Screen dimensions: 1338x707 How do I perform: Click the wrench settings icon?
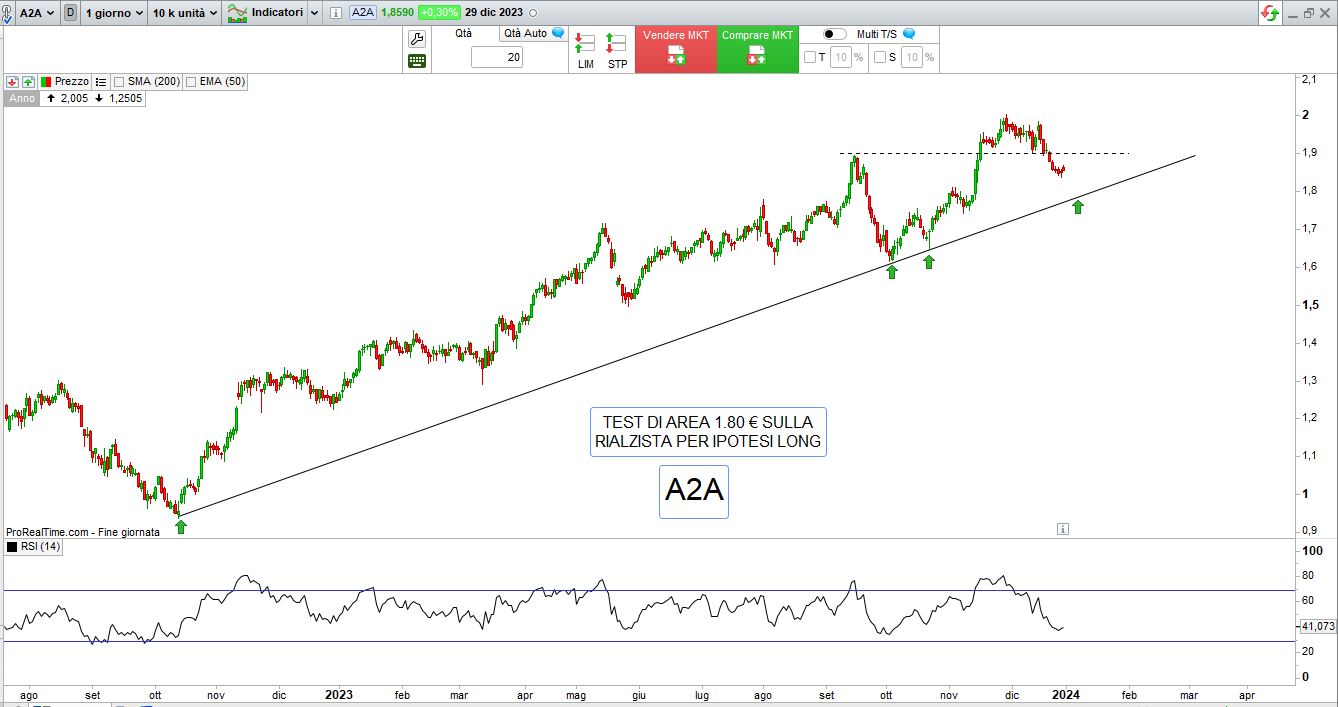[417, 39]
